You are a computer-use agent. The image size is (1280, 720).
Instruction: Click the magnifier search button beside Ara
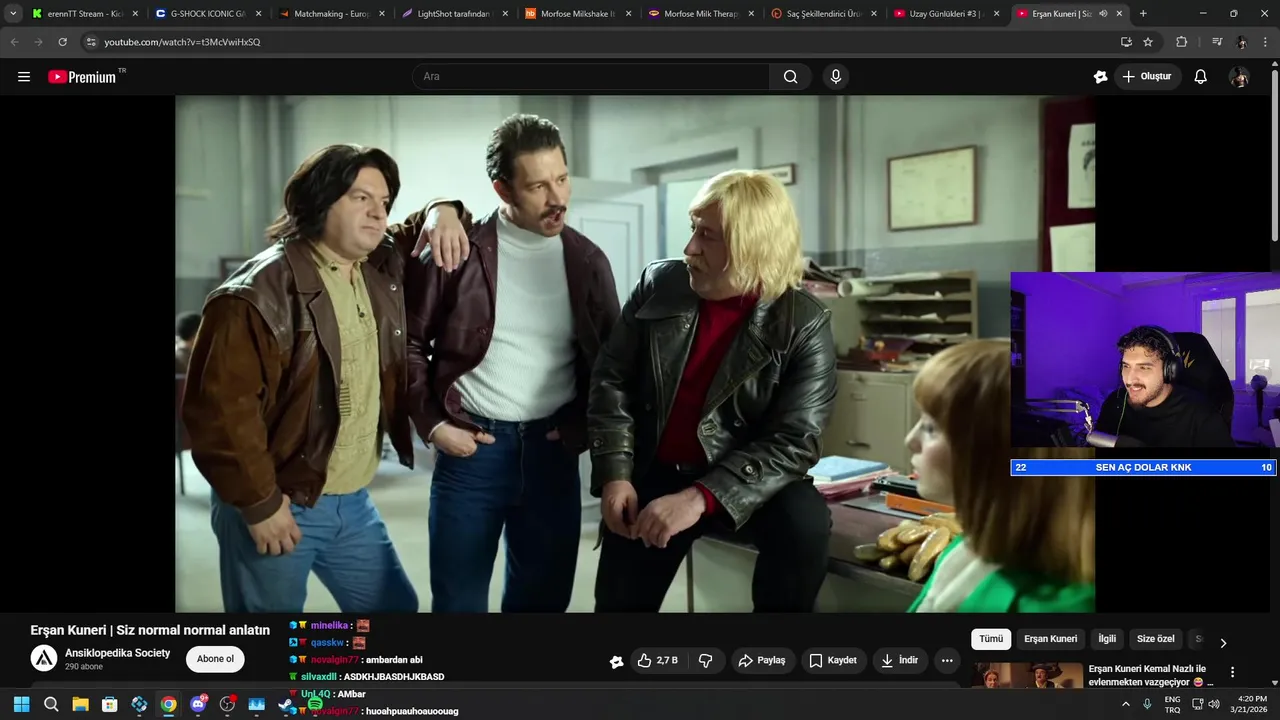click(790, 77)
